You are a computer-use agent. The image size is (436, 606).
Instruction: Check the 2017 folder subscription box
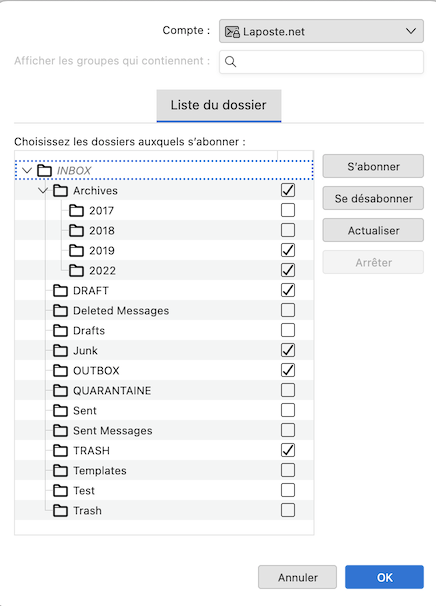(288, 210)
